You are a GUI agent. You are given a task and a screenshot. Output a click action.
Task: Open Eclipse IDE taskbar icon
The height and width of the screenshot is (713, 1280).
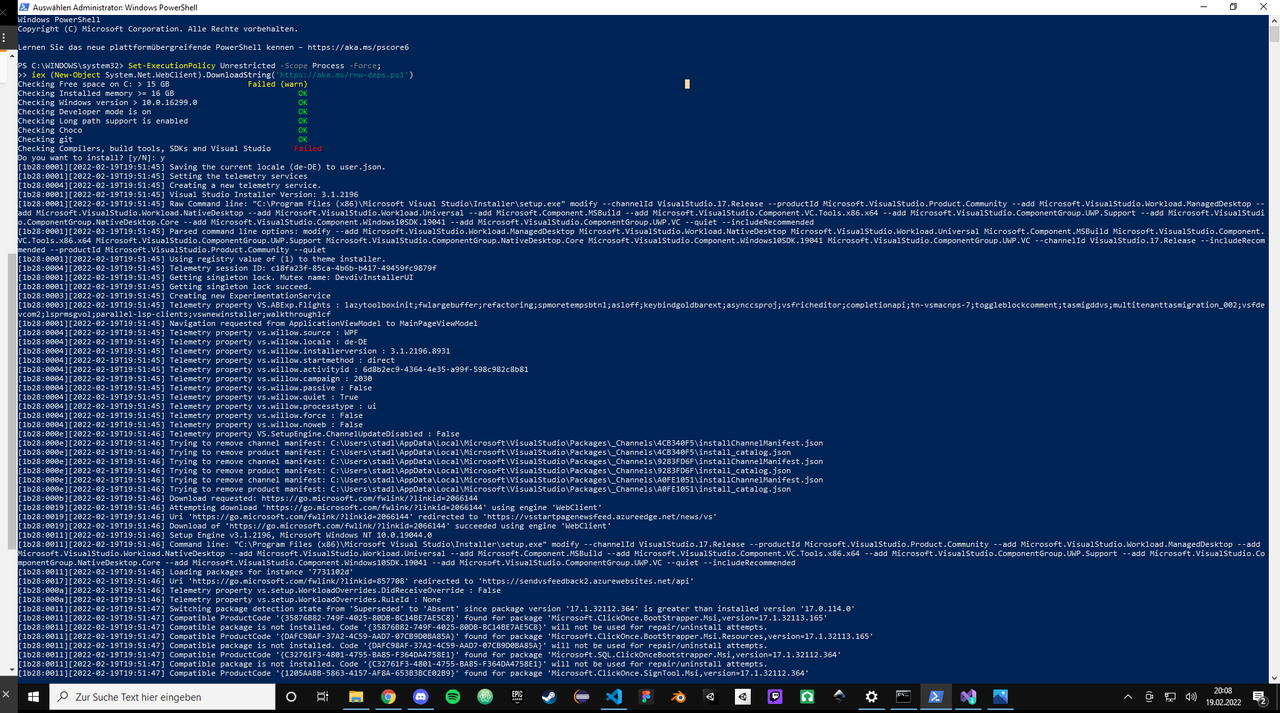click(581, 696)
